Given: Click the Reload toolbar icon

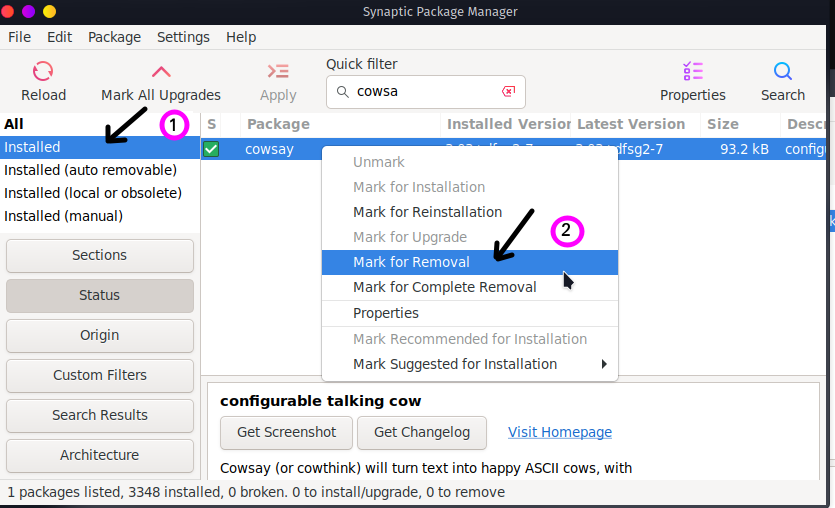Looking at the screenshot, I should pyautogui.click(x=43, y=71).
